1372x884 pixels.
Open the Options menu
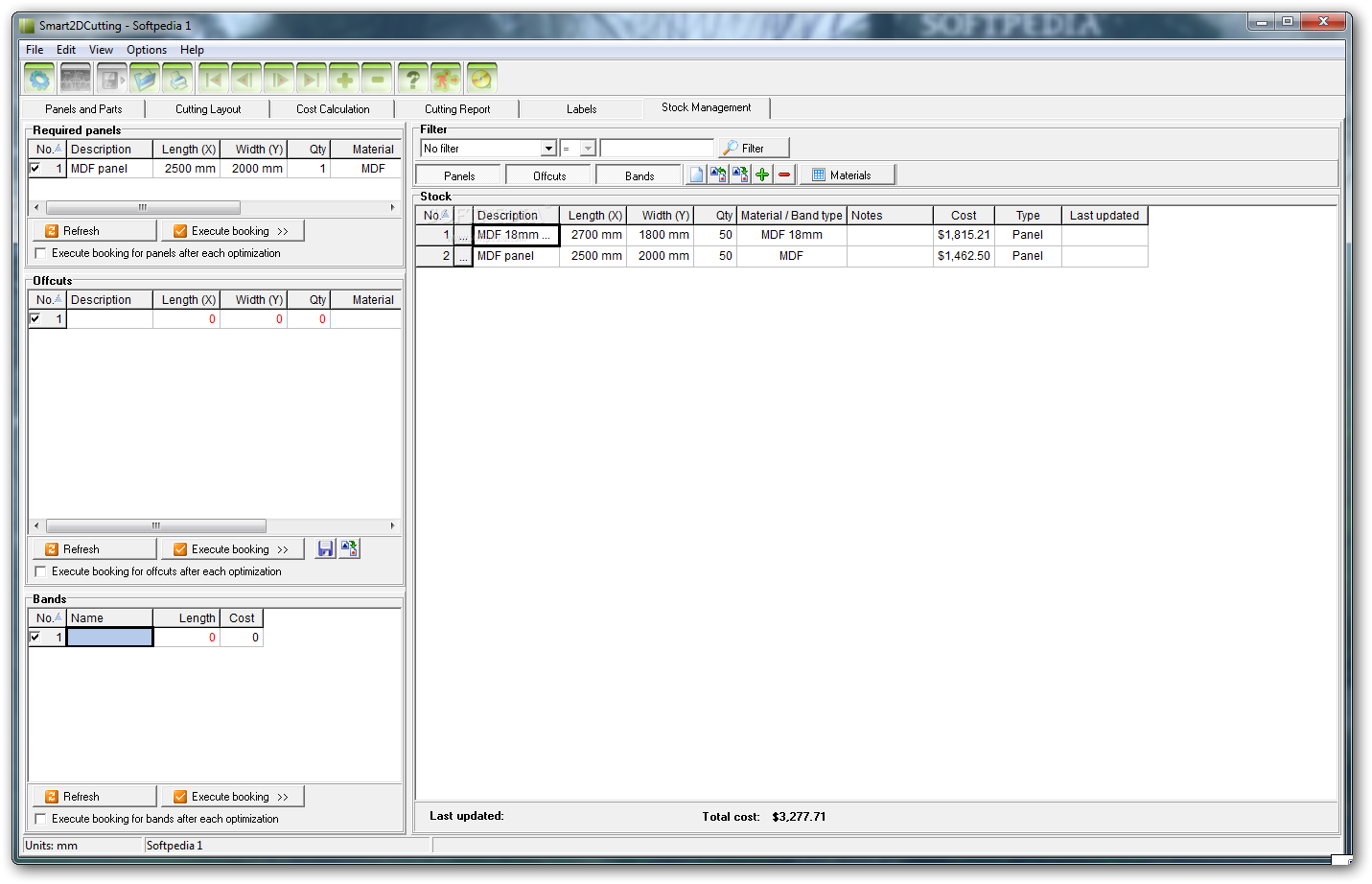coord(147,50)
